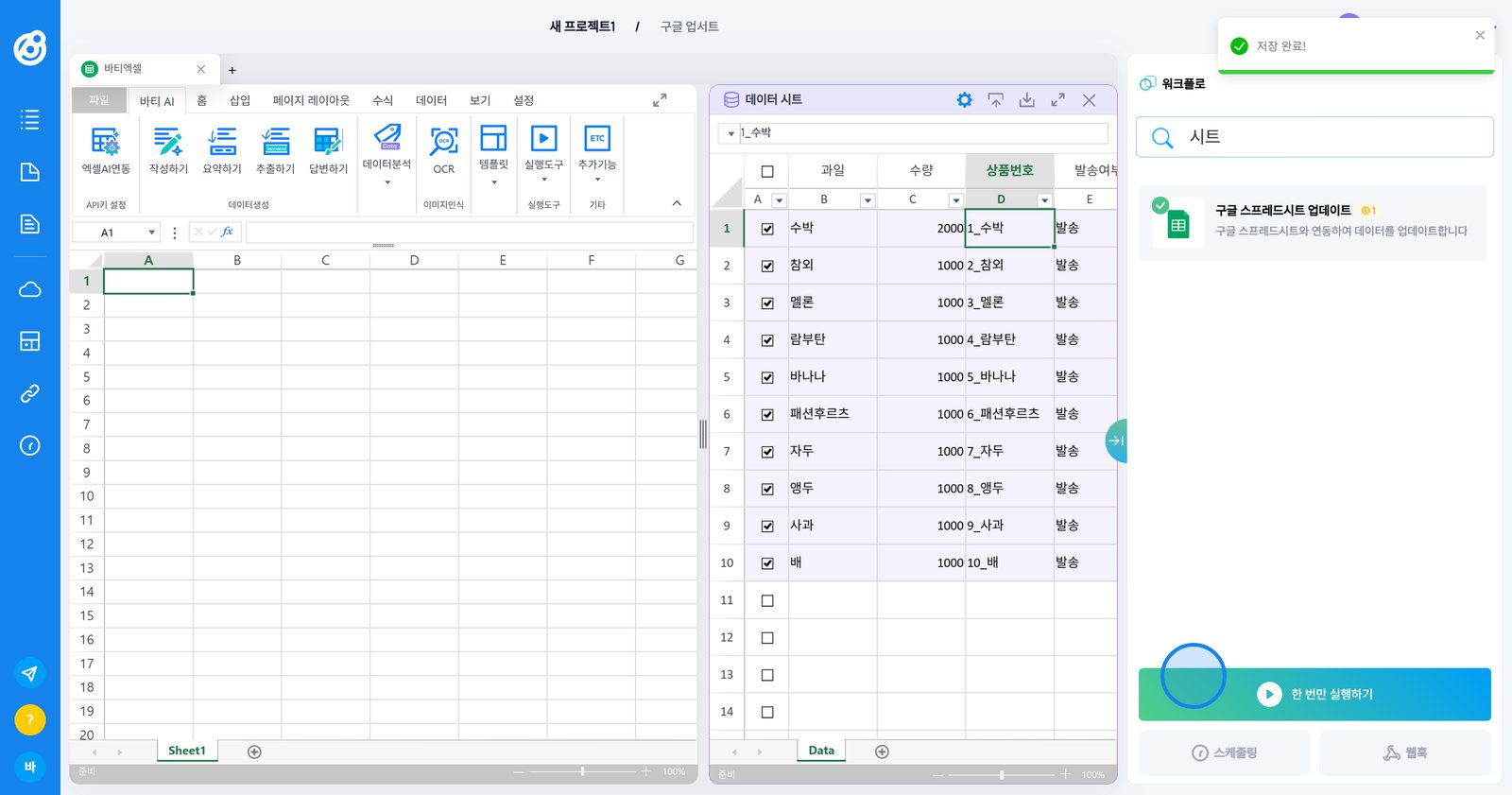Click the three-dot formula bar handle
1512x795 pixels.
pos(175,232)
